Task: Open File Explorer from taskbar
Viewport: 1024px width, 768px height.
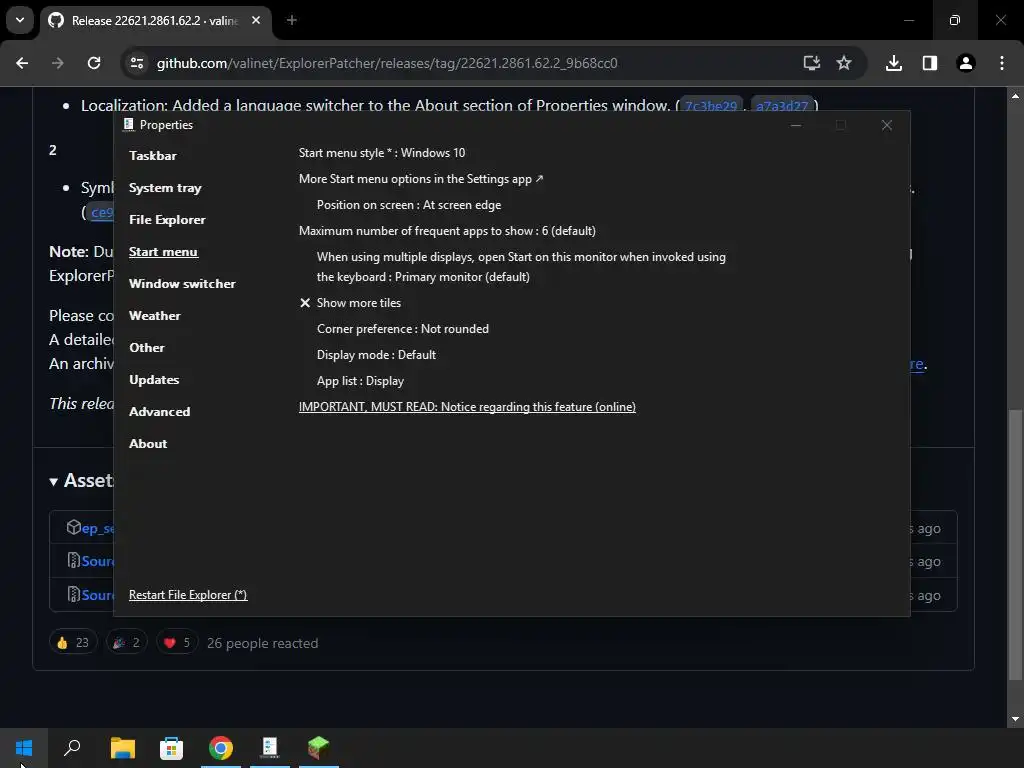Action: coord(122,748)
